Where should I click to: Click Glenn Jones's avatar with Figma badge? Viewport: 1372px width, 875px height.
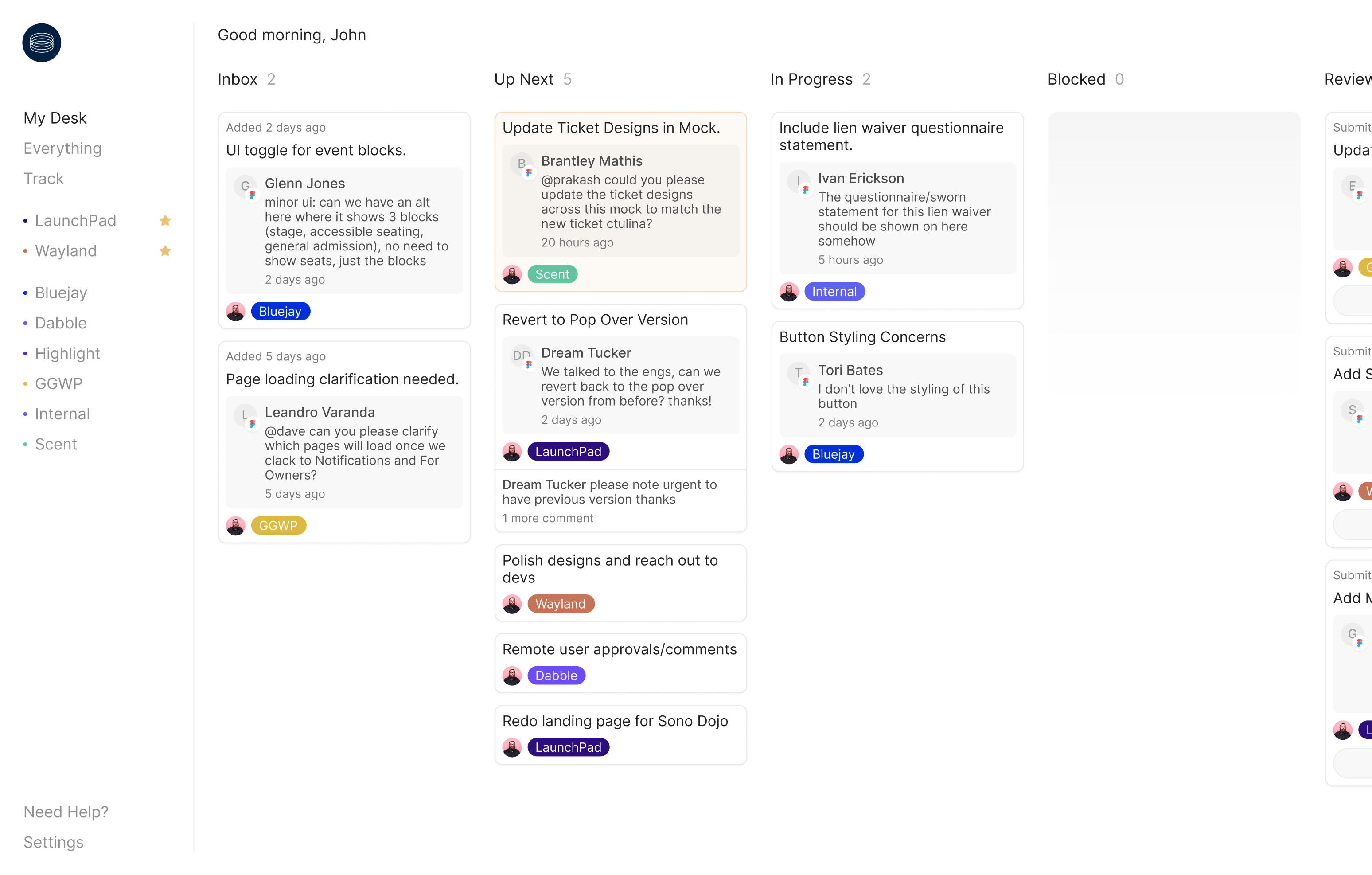[x=246, y=187]
